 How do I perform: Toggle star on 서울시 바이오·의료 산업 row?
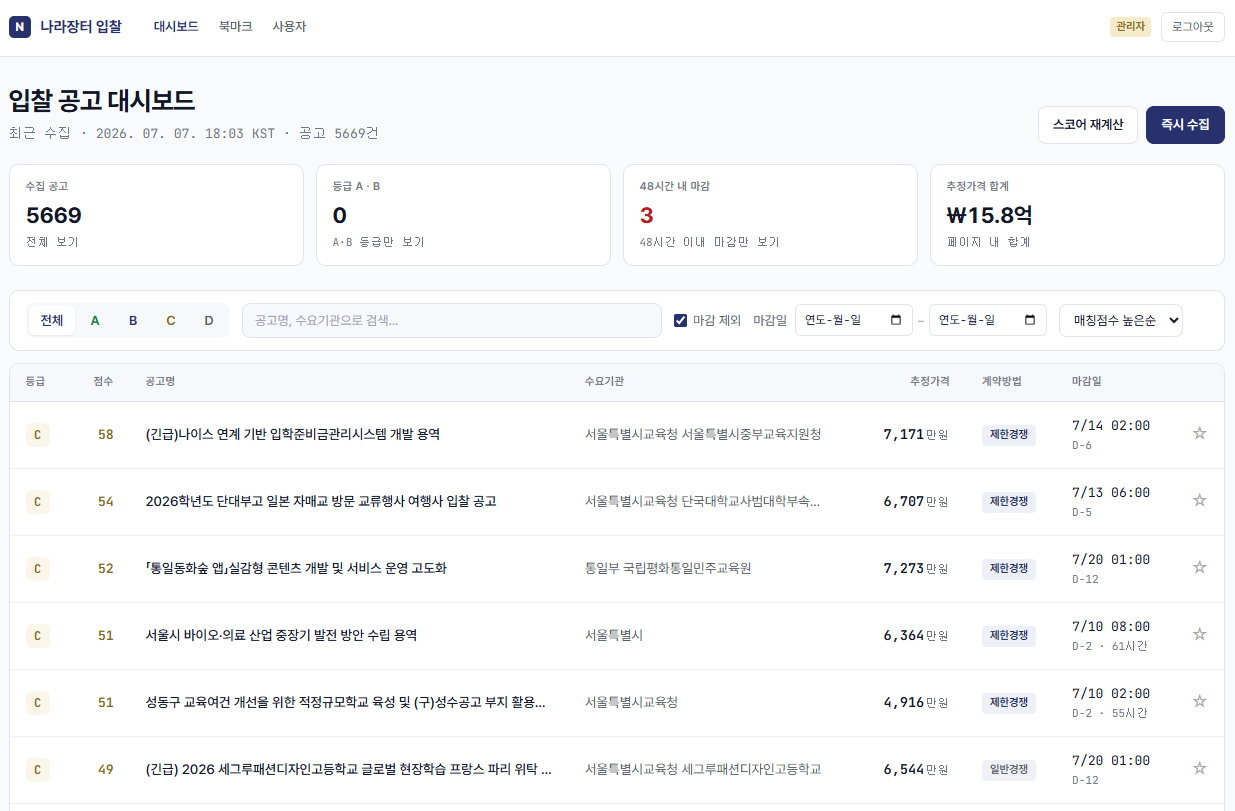click(1200, 634)
